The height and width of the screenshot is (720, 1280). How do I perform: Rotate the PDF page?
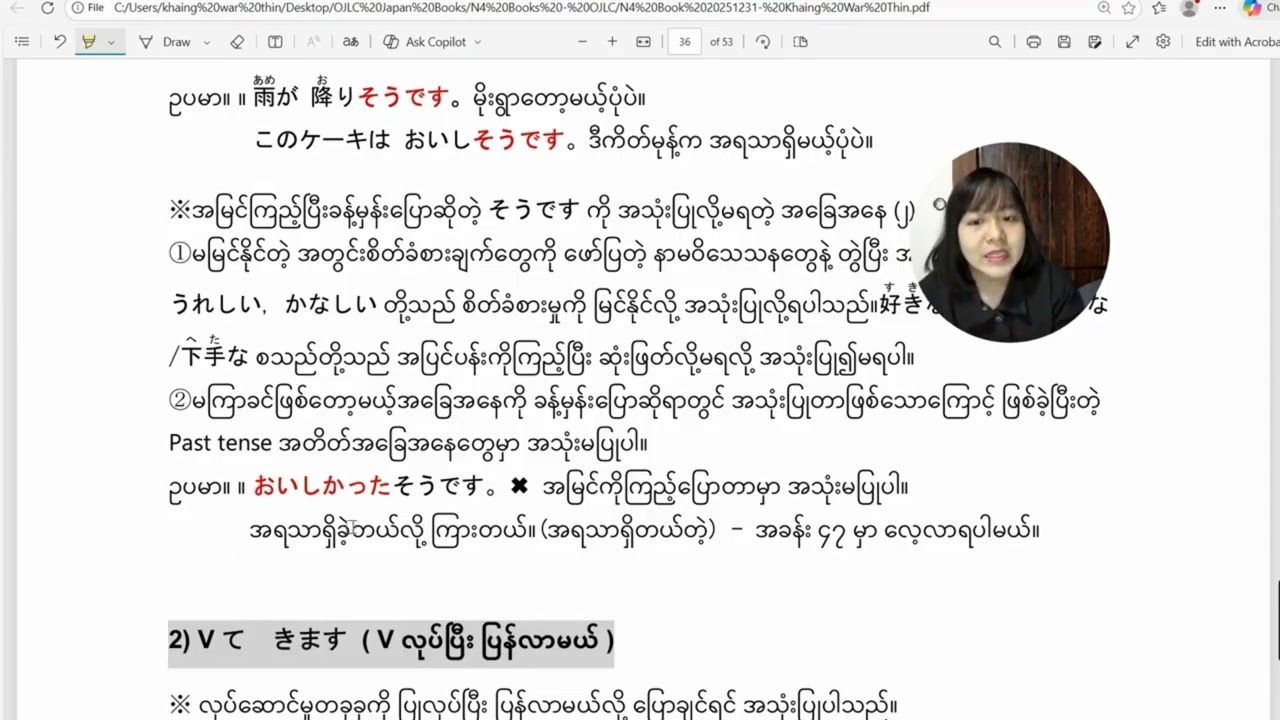tap(763, 42)
